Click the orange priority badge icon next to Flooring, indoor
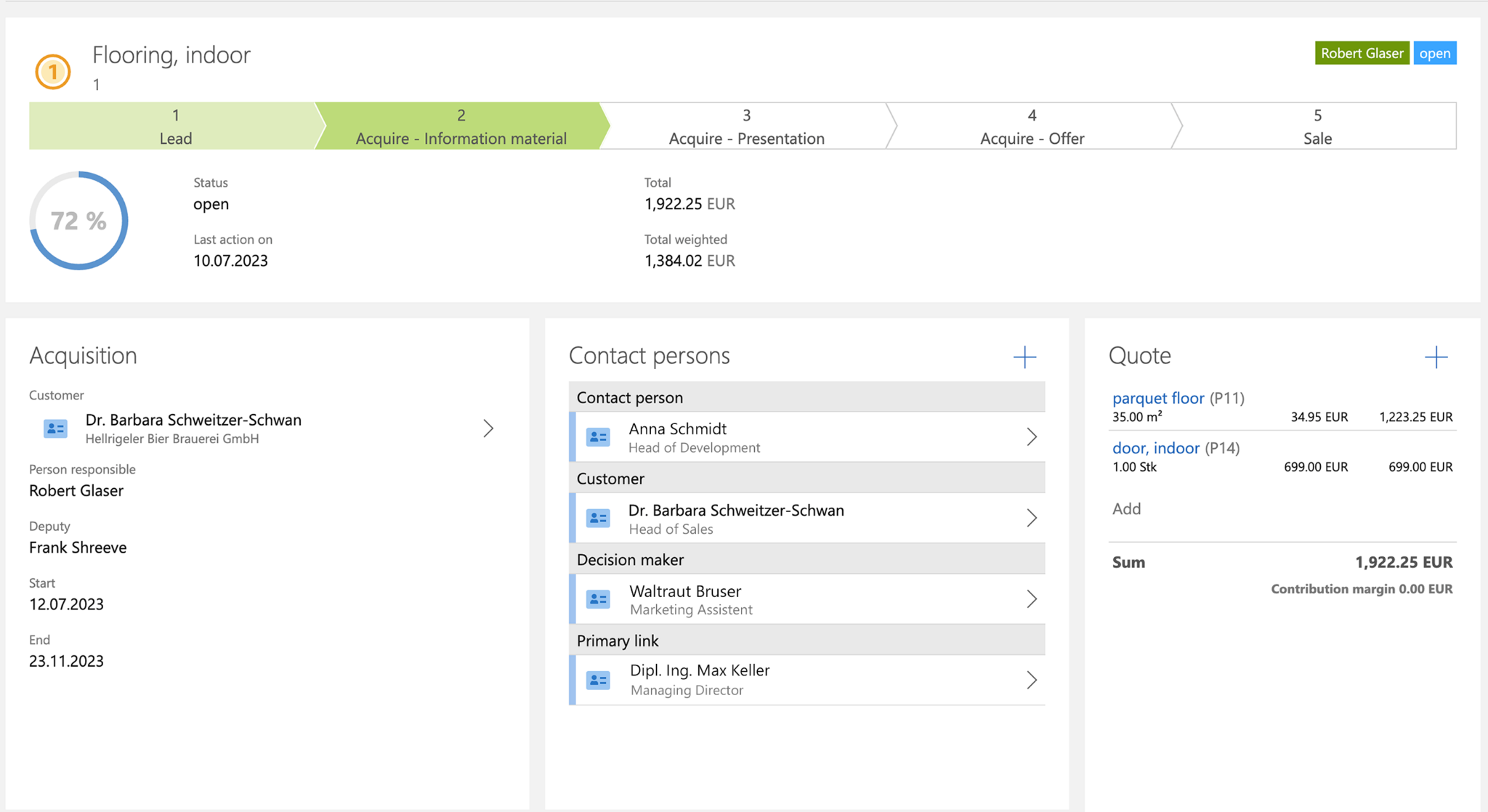The width and height of the screenshot is (1488, 812). 53,72
